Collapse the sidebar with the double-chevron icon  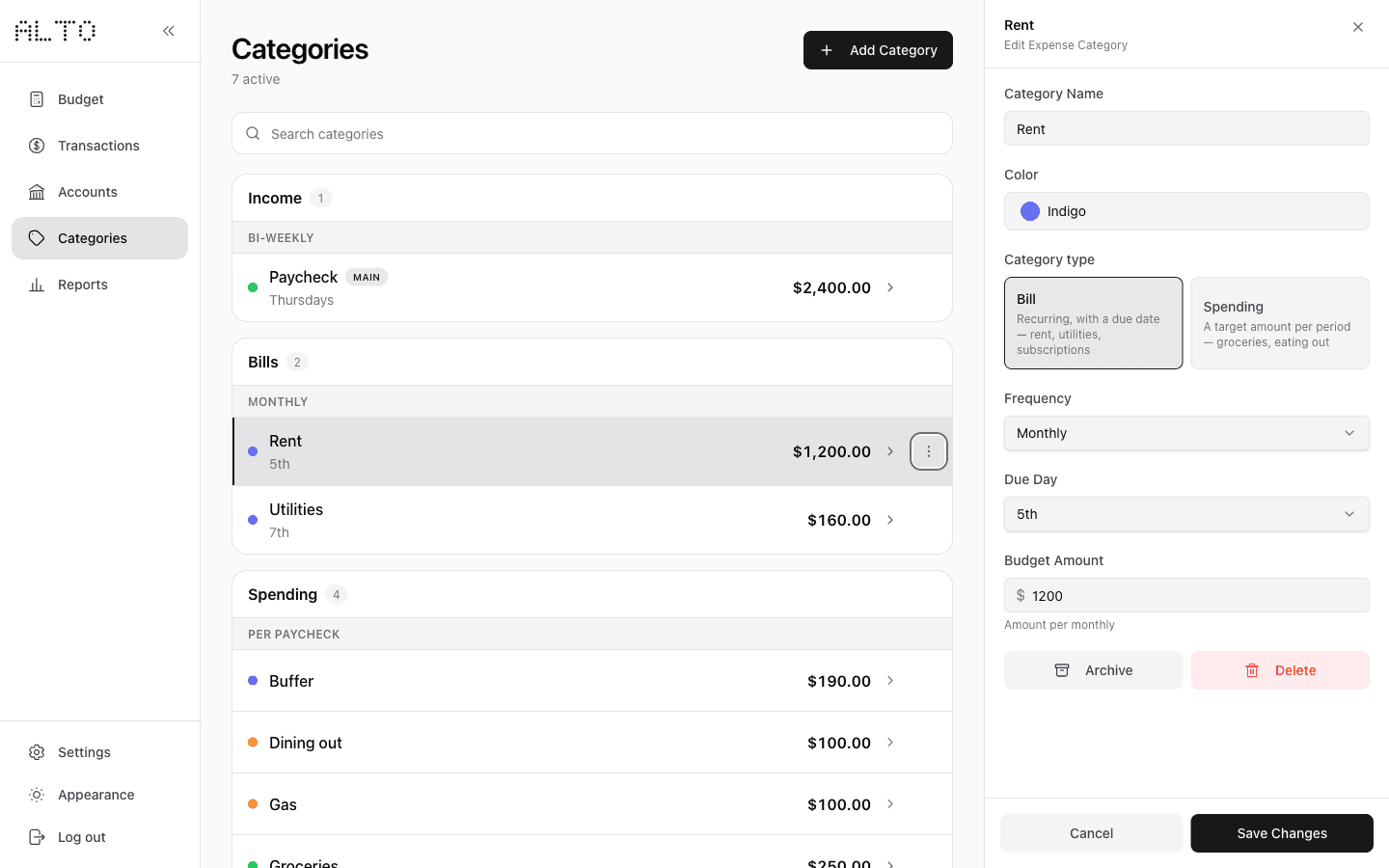tap(169, 31)
